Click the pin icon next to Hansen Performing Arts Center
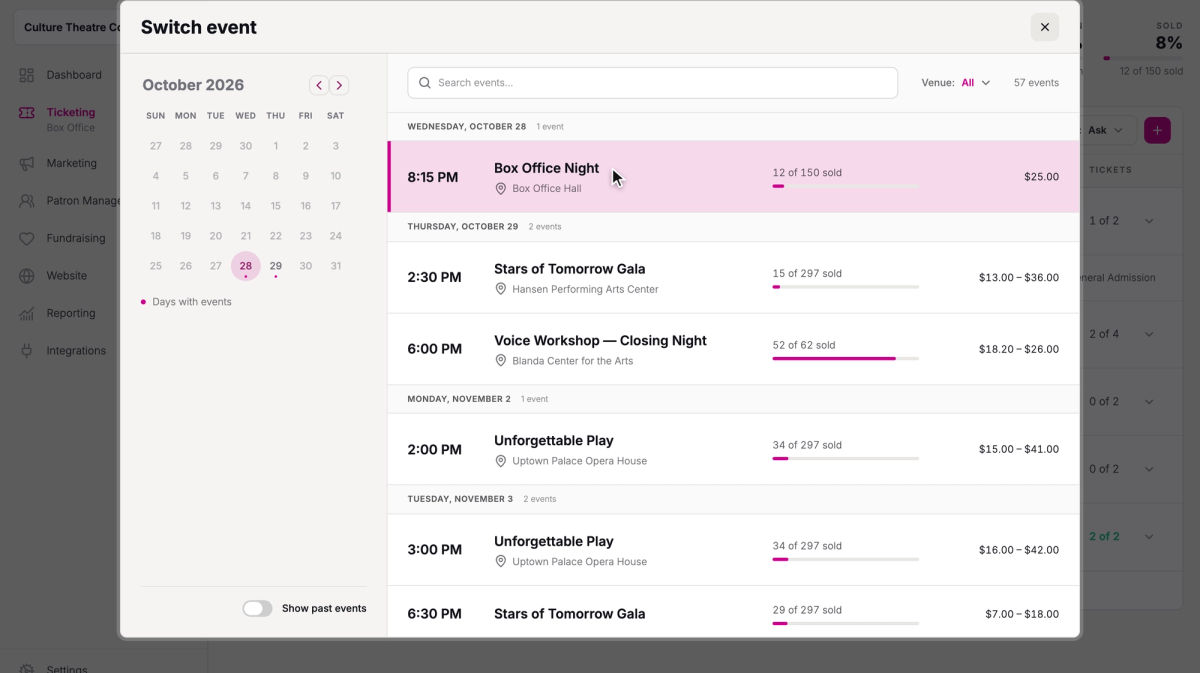The image size is (1200, 673). tap(501, 289)
